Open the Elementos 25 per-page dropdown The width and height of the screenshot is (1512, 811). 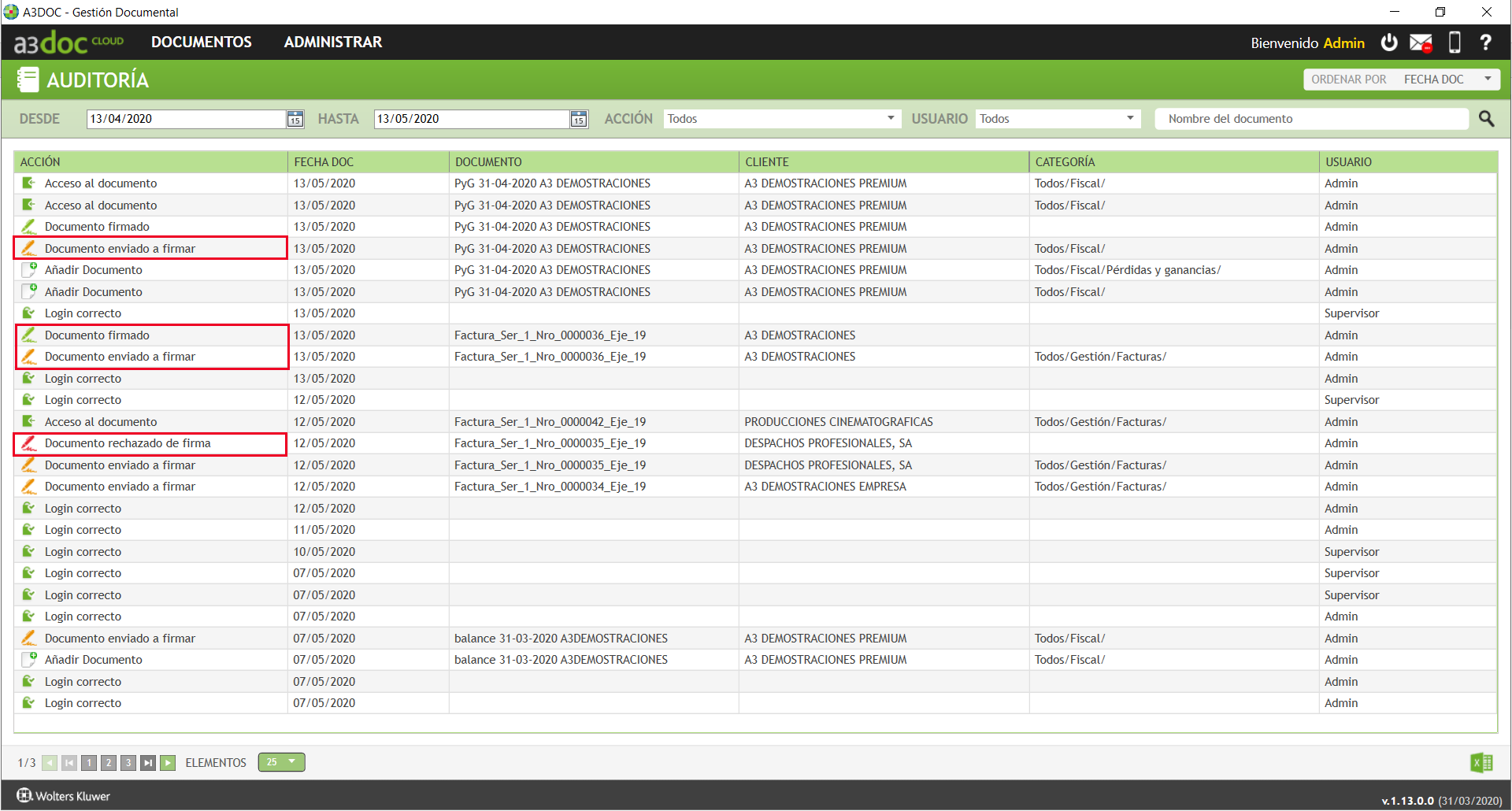click(x=281, y=762)
